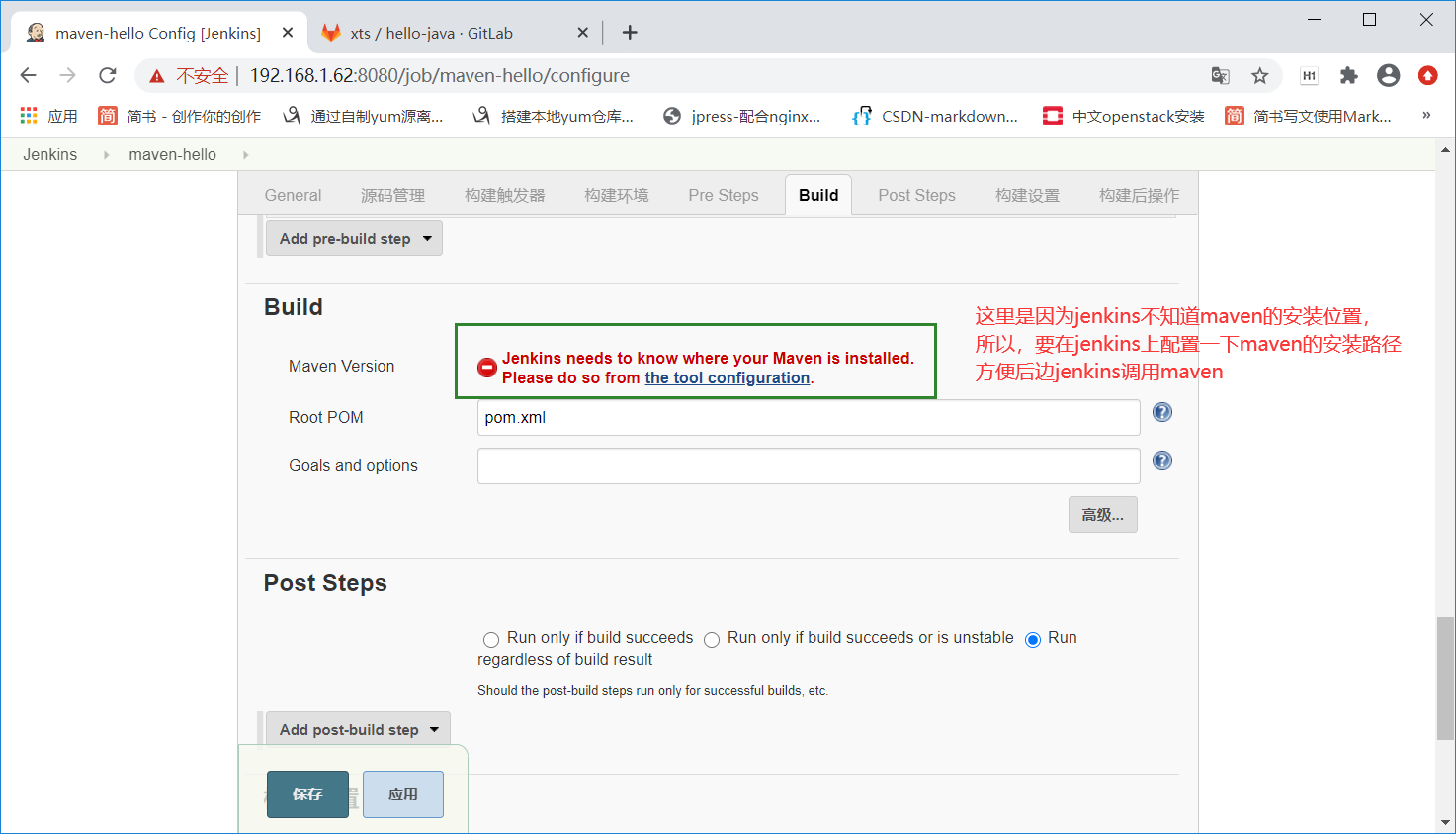Switch to the Post Steps tab

click(x=916, y=195)
